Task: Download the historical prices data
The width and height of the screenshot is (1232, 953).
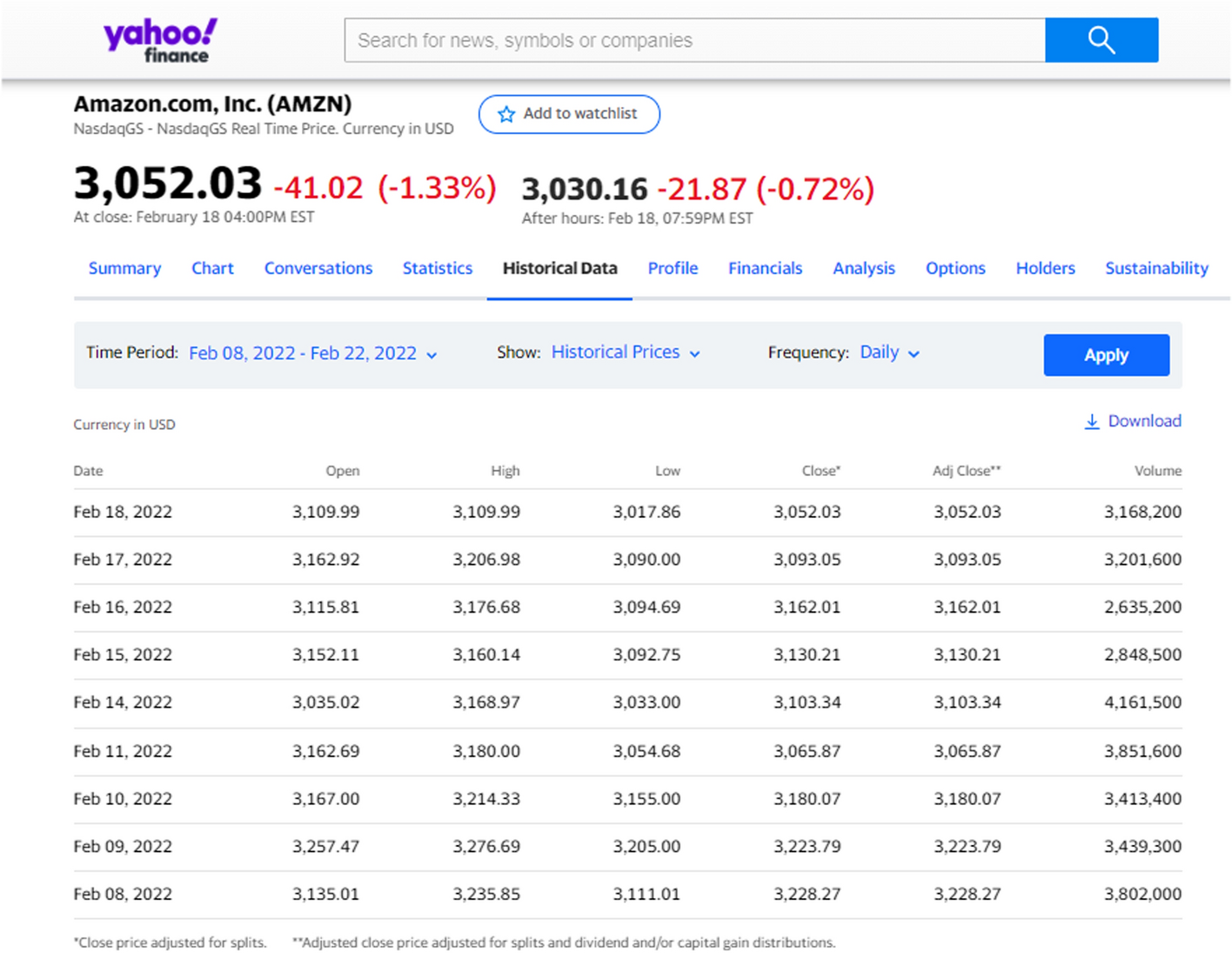Action: coord(1133,421)
